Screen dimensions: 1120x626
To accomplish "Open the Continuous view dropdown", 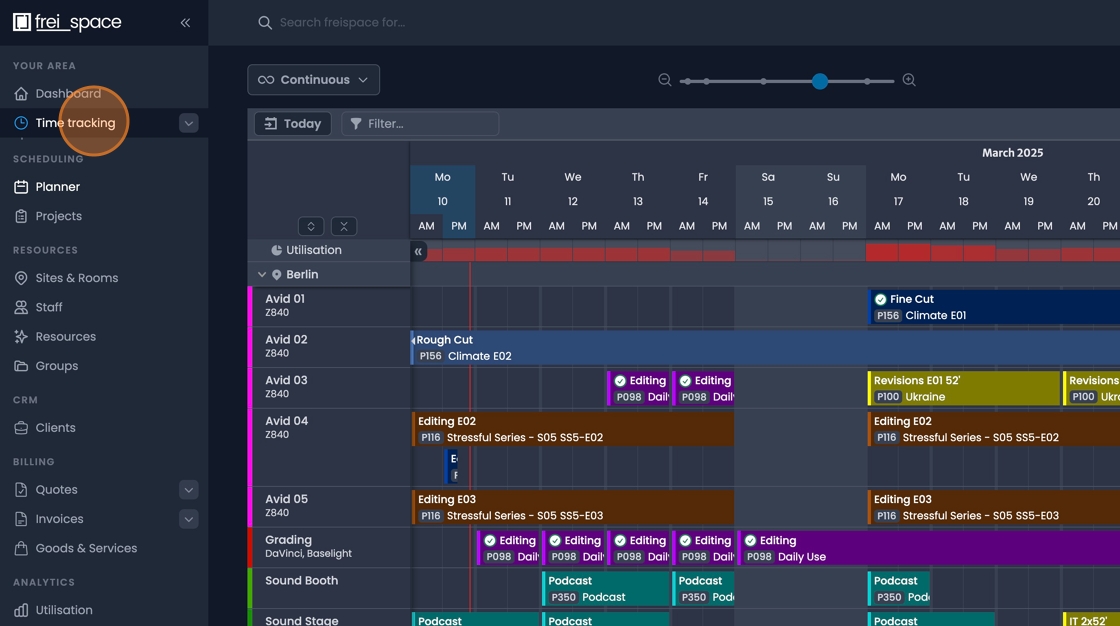I will 313,79.
